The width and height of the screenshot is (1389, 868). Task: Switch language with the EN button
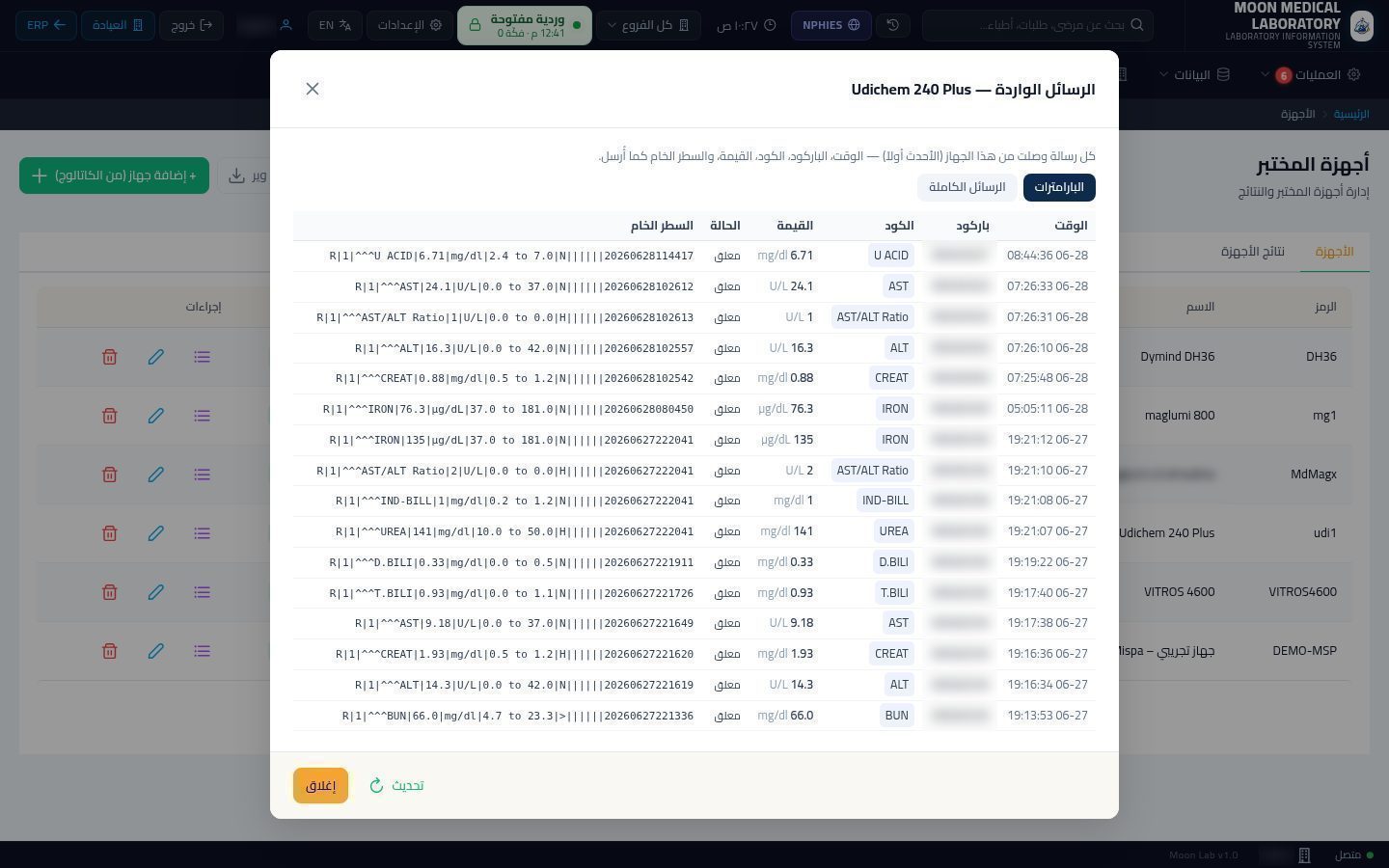coord(335,25)
